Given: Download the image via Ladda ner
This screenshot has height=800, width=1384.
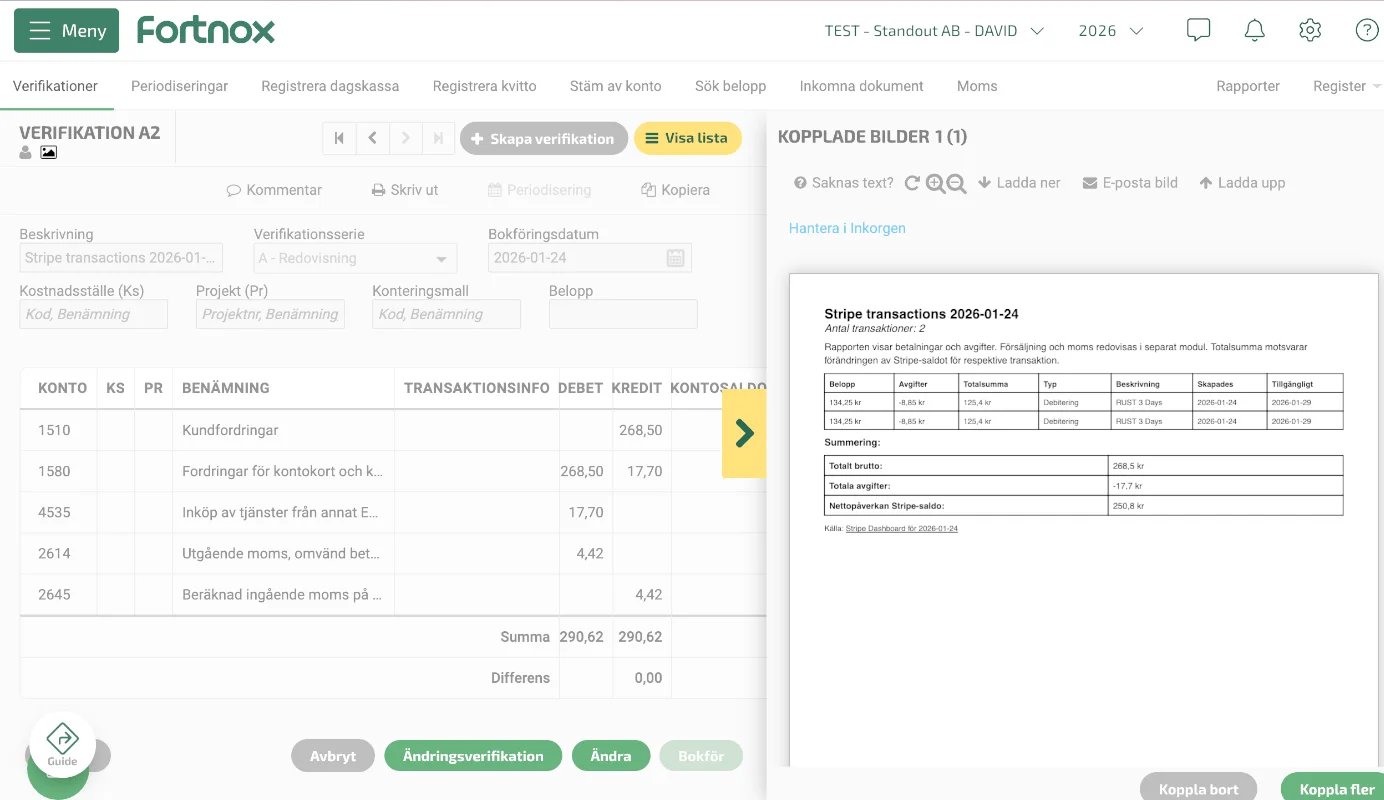Looking at the screenshot, I should (1019, 182).
